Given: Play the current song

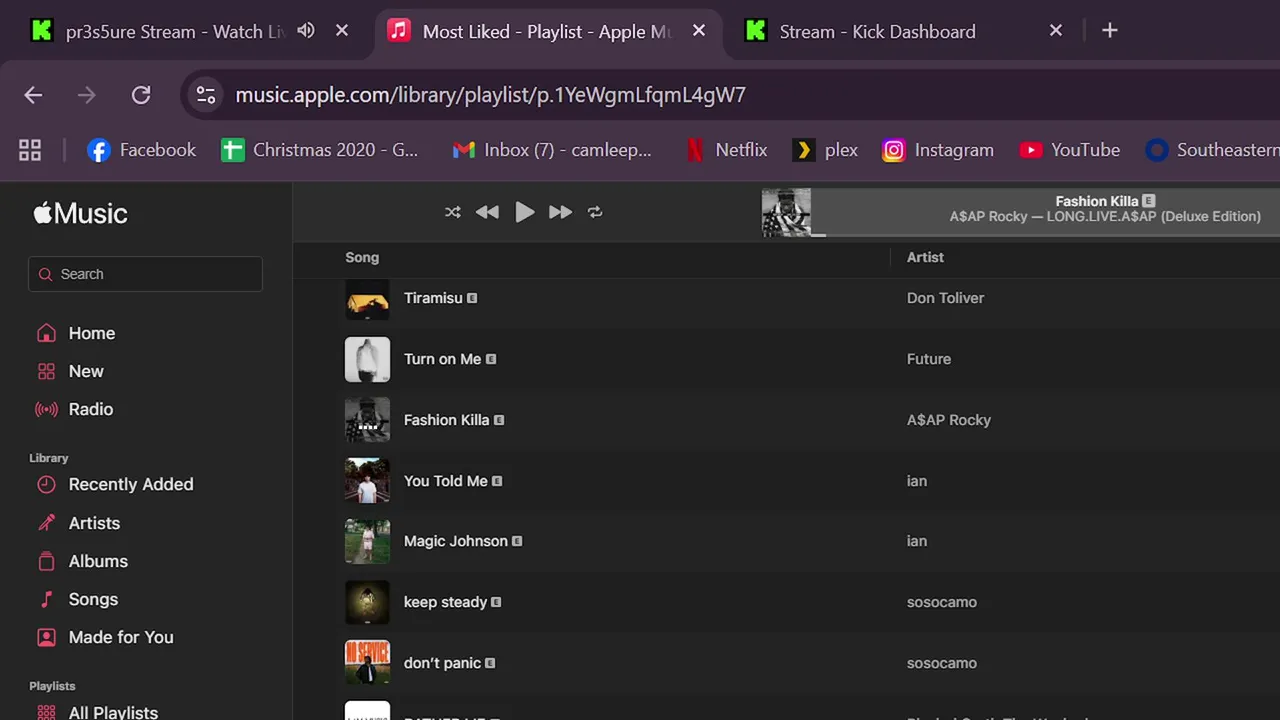Looking at the screenshot, I should click(x=524, y=212).
